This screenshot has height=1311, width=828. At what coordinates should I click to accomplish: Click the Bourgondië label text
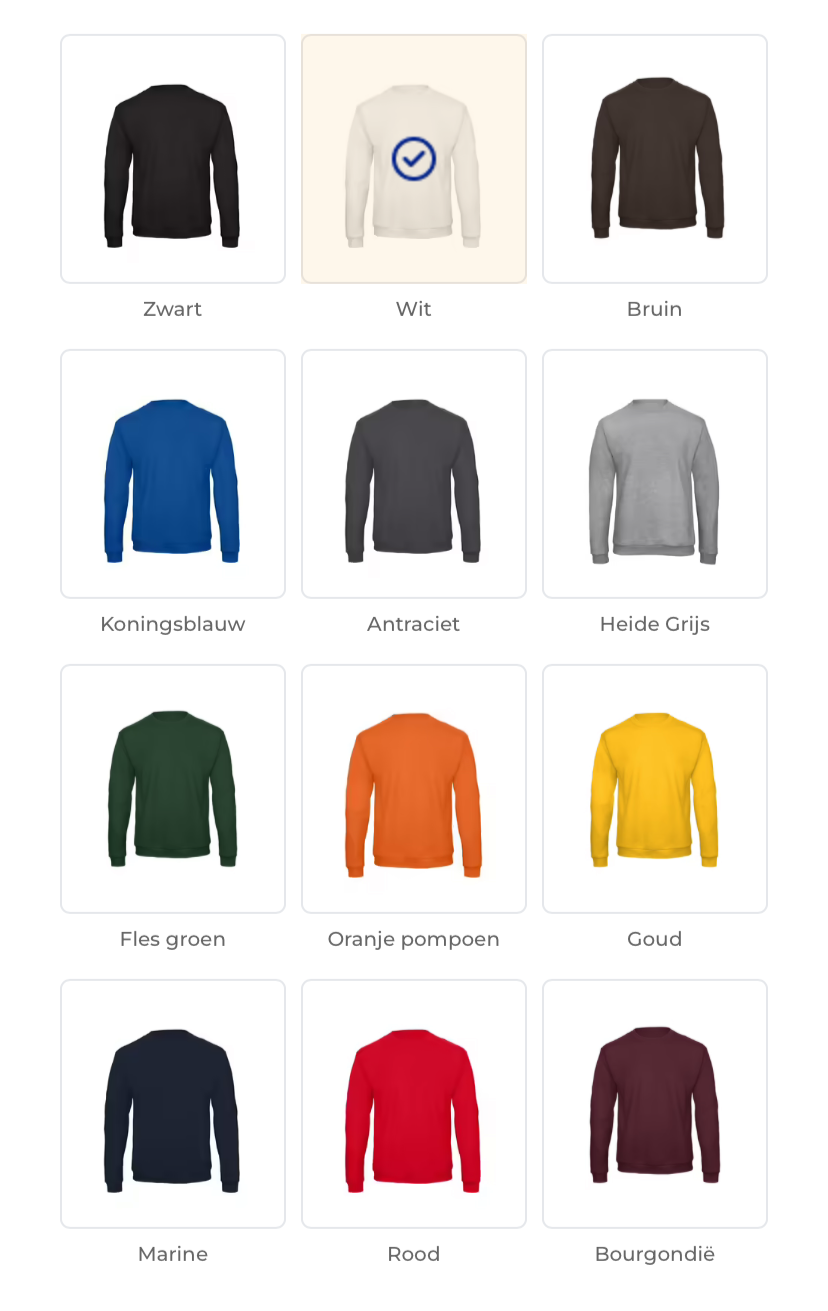click(x=655, y=1254)
